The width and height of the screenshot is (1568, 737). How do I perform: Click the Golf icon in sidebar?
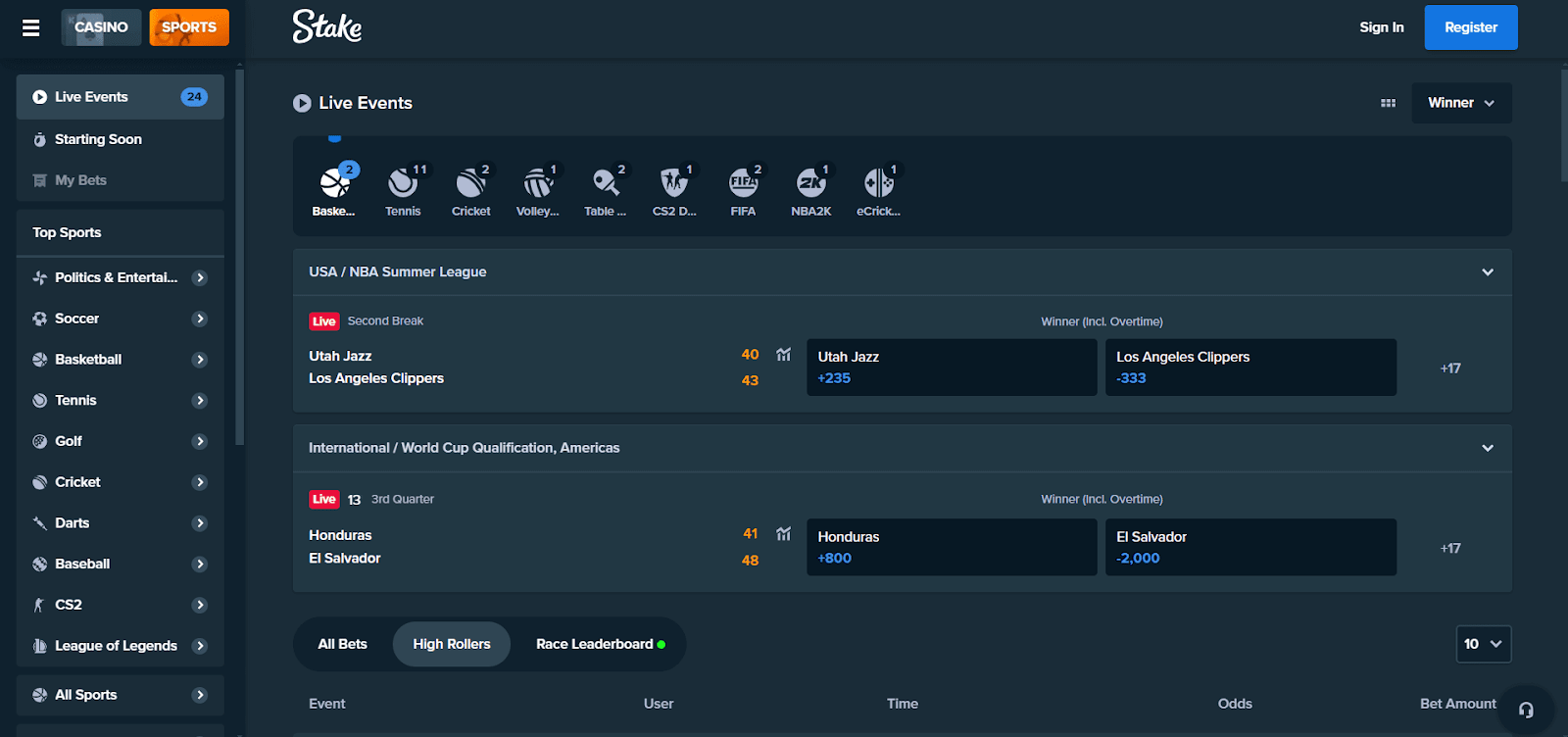[40, 441]
